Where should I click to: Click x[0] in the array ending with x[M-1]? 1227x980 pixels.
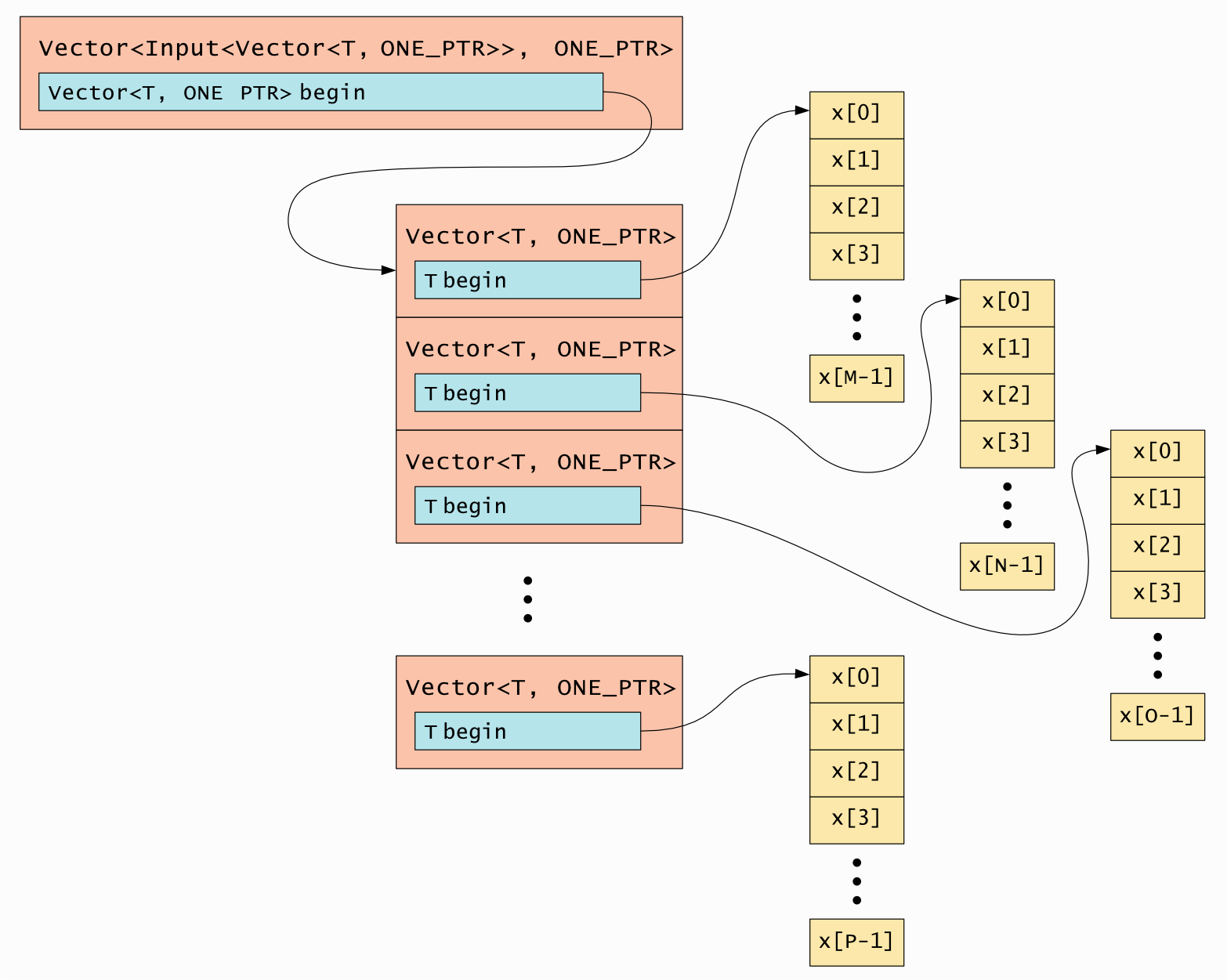click(x=856, y=115)
